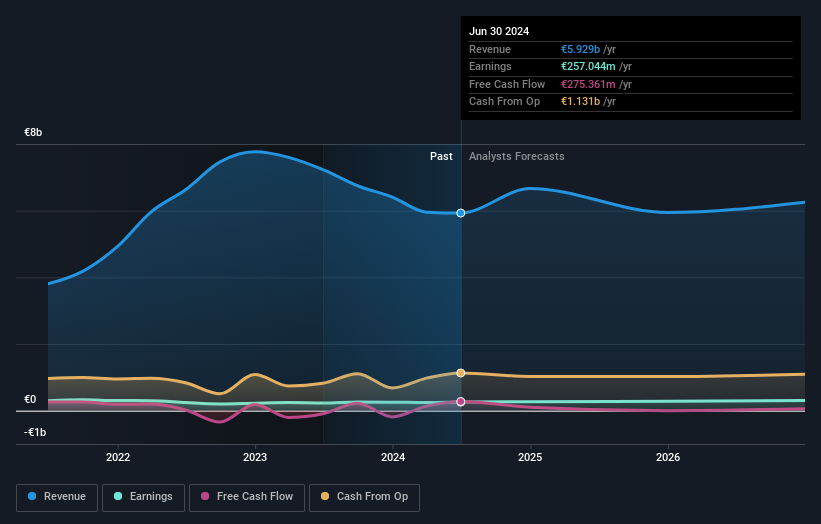Image resolution: width=821 pixels, height=524 pixels.
Task: Click the 2026 x-axis label
Action: (x=668, y=457)
